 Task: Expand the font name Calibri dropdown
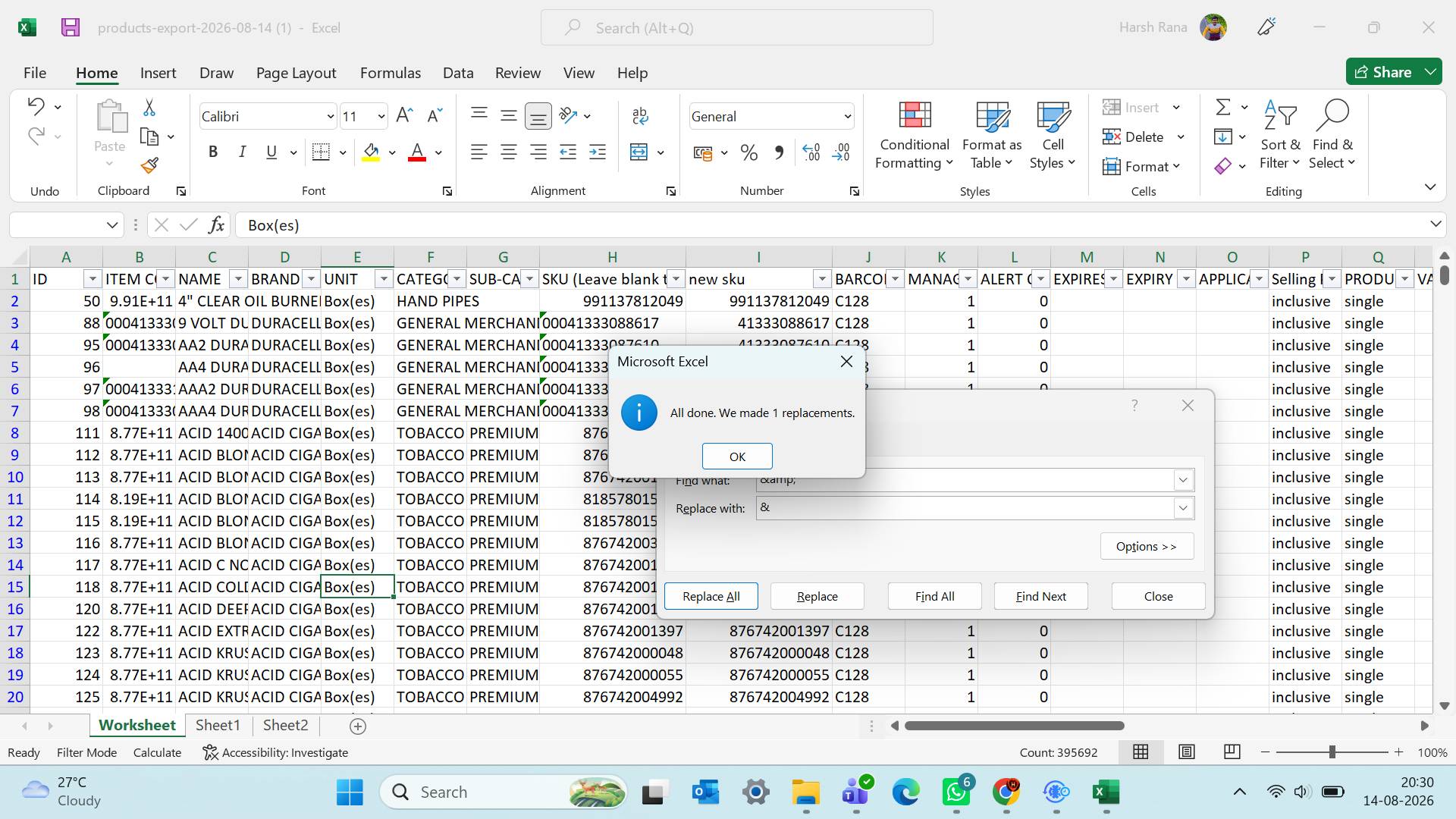(x=331, y=117)
